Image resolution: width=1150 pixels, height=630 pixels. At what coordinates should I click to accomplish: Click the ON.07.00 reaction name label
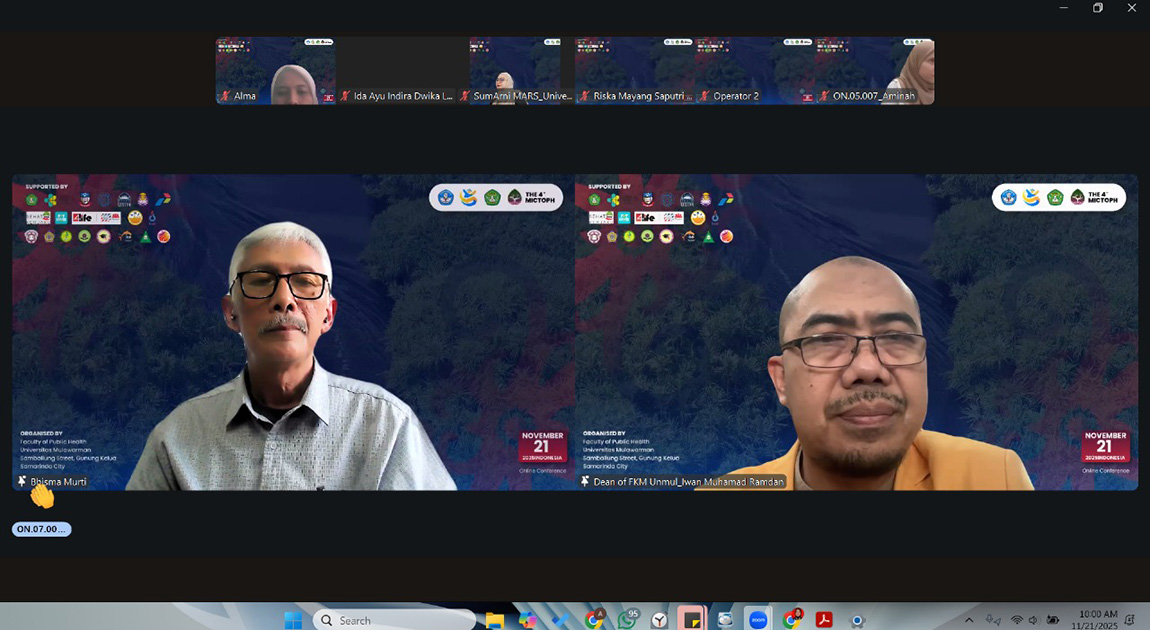click(41, 529)
